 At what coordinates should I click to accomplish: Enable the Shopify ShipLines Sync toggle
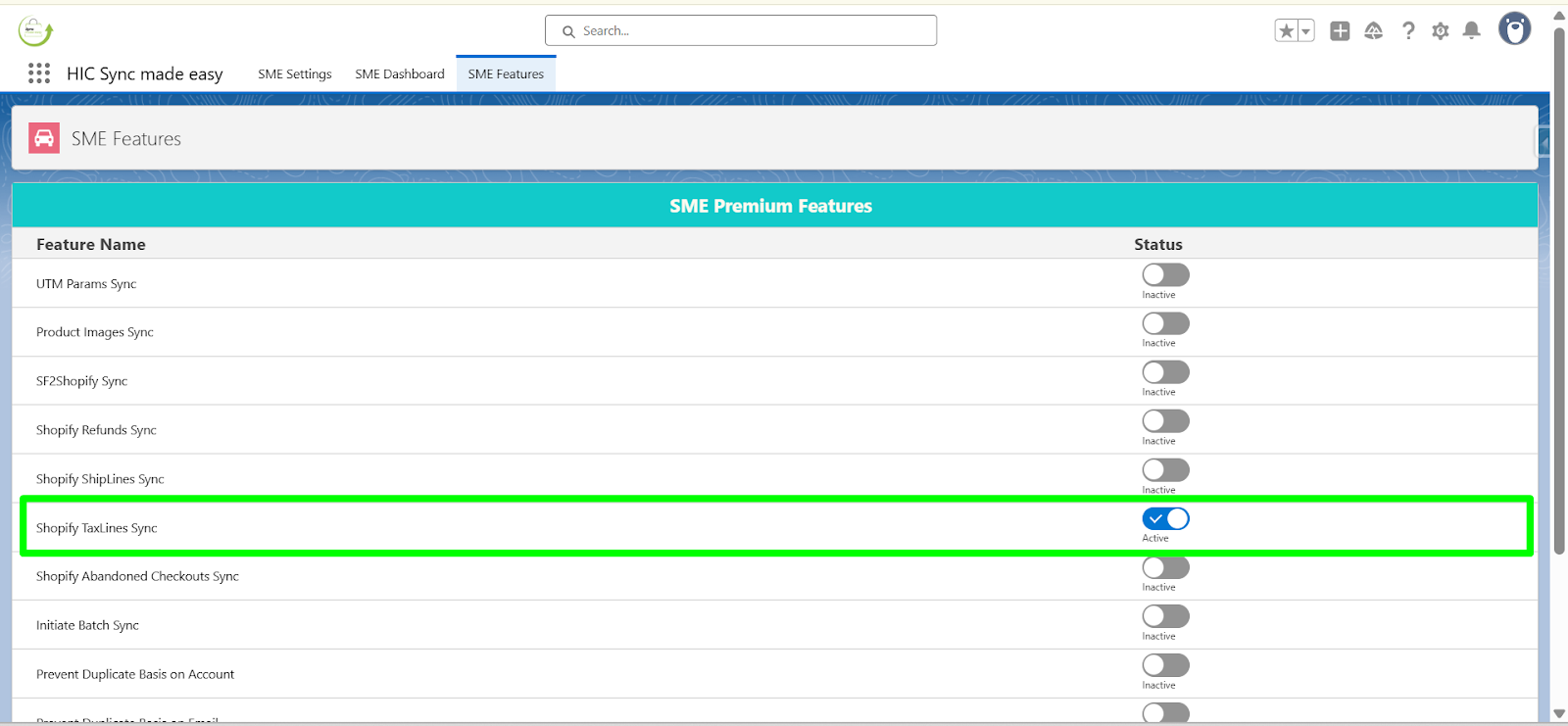click(x=1165, y=469)
